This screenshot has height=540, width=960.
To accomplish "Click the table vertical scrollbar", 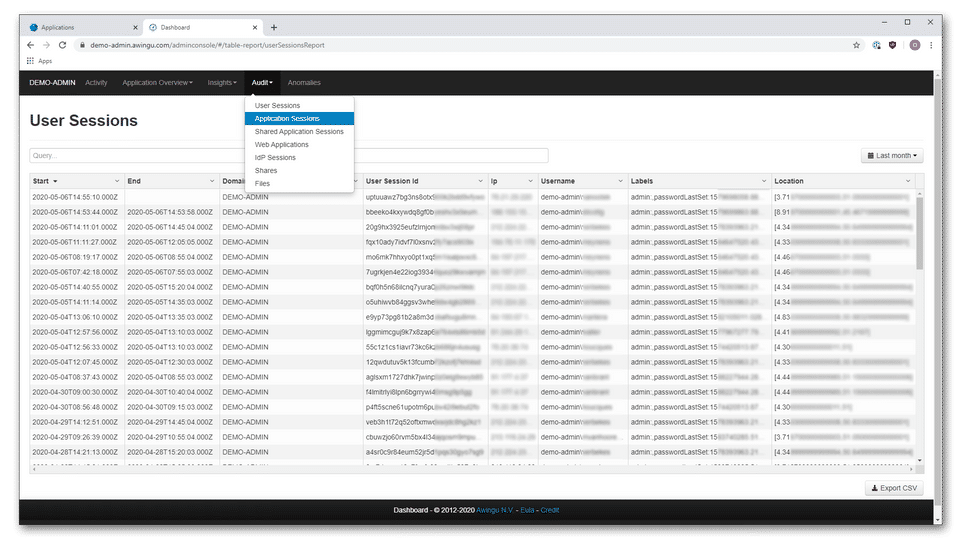I will (920, 233).
